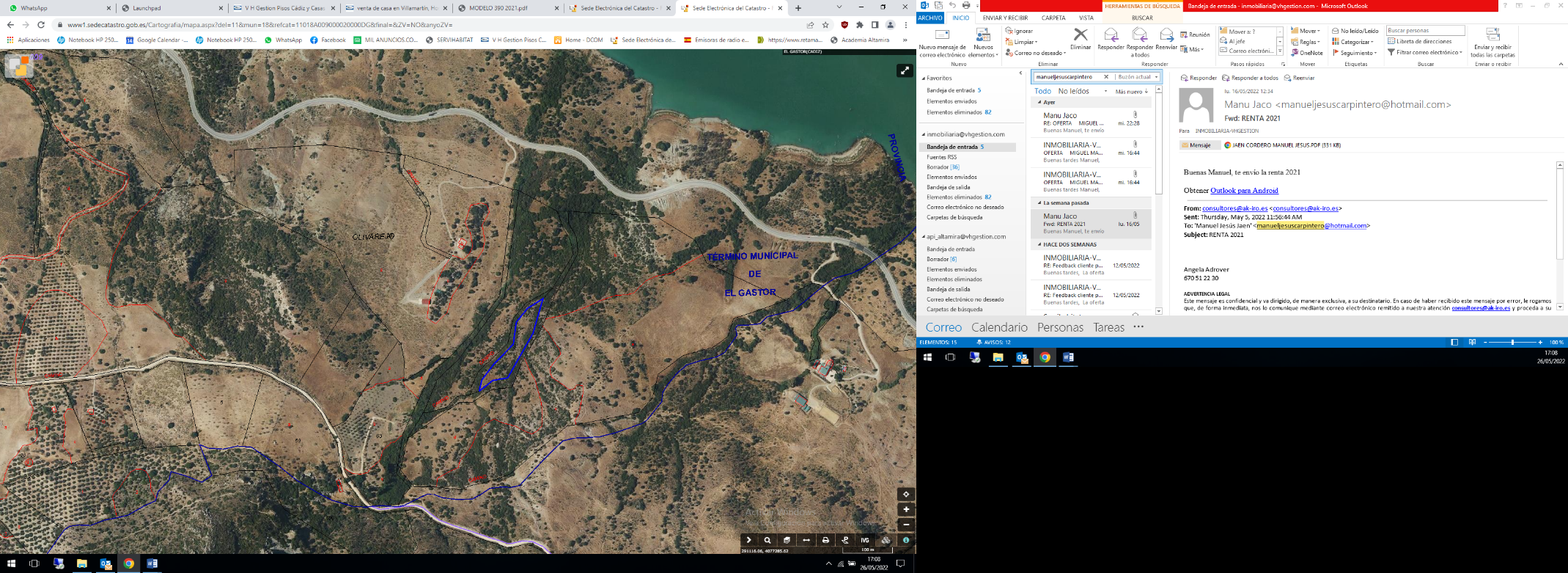This screenshot has height=573, width=1568.
Task: Print the cadastral map with printer icon
Action: [x=825, y=540]
